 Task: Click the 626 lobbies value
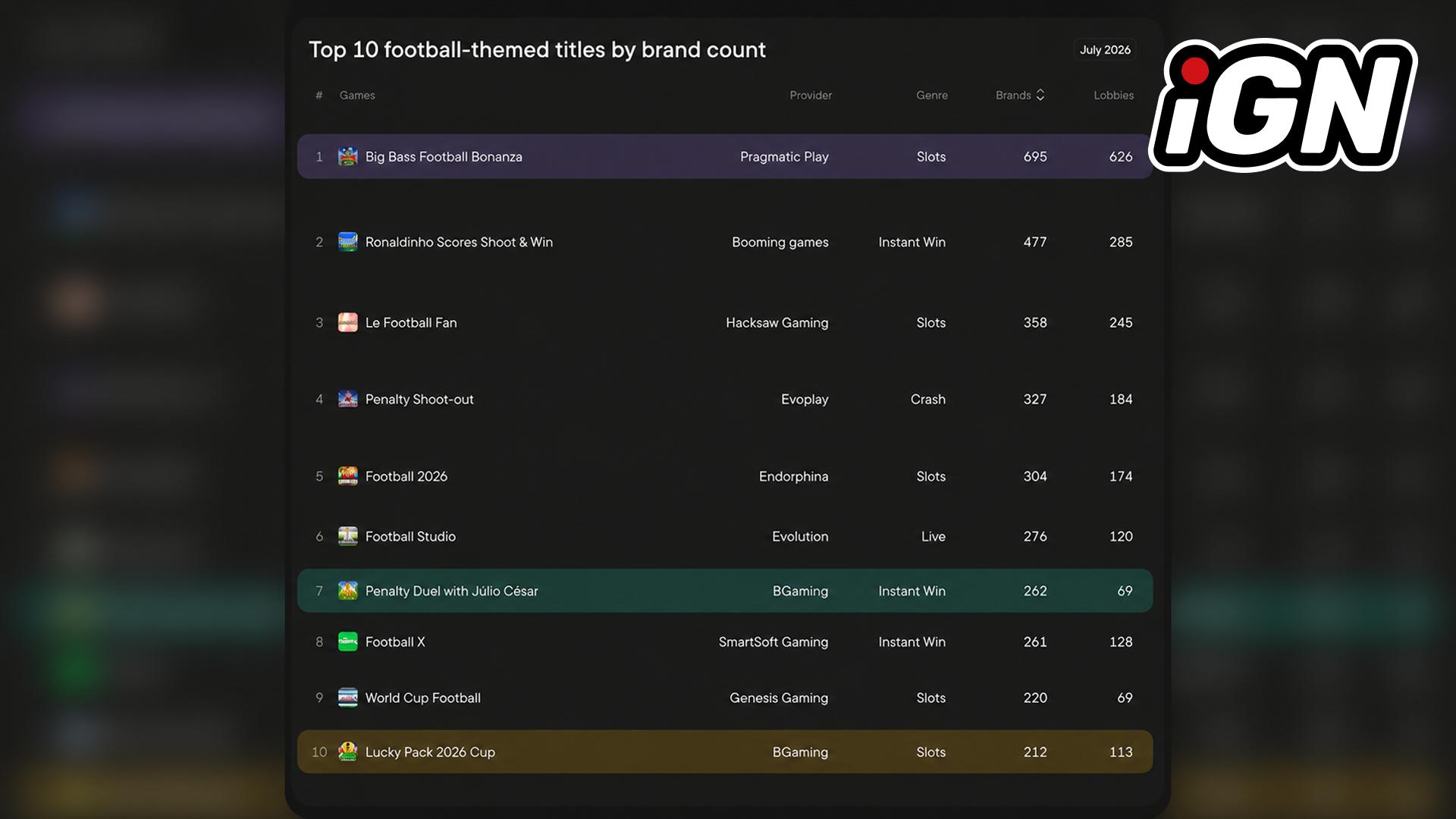[x=1121, y=157]
